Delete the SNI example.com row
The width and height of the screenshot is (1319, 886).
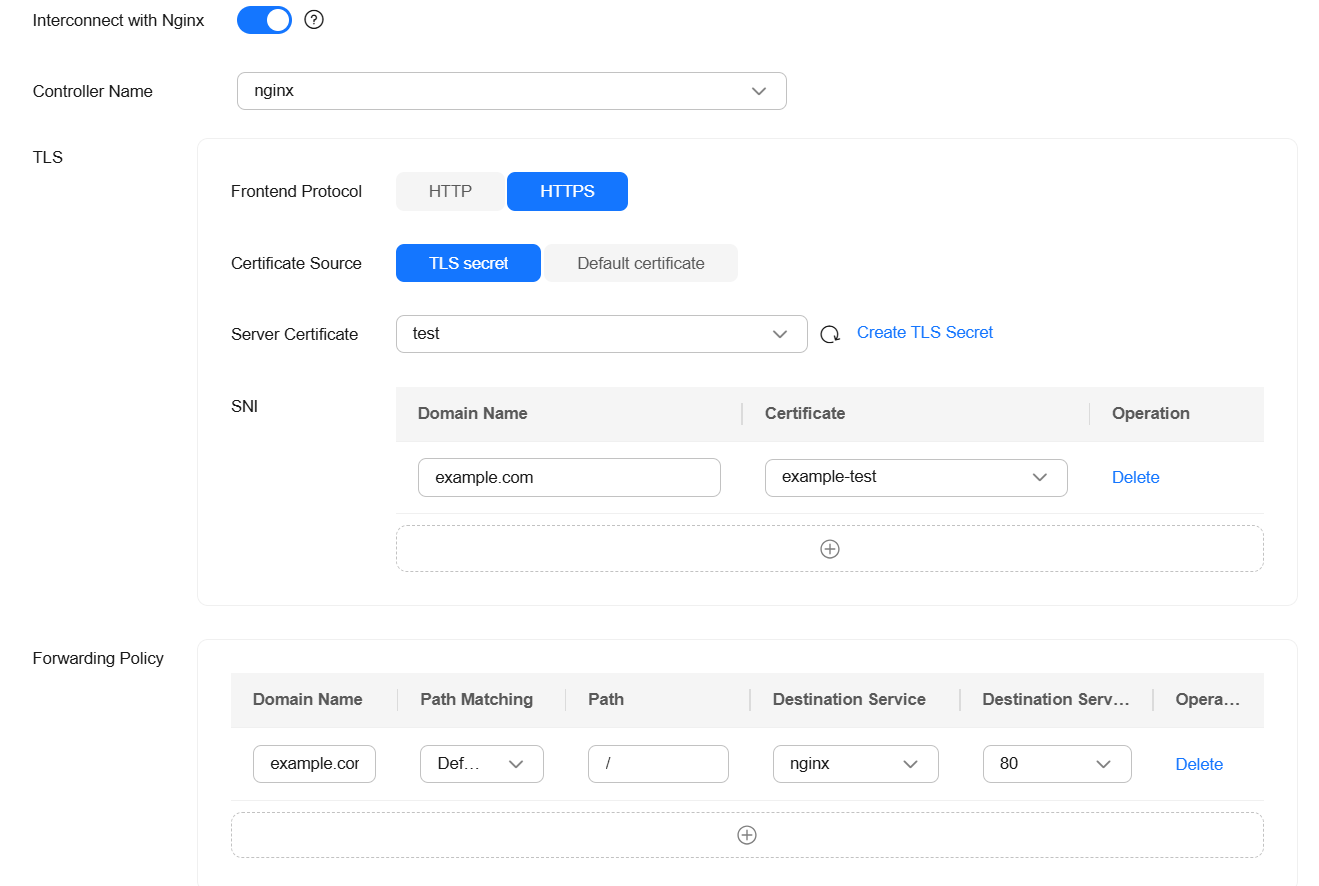1135,478
